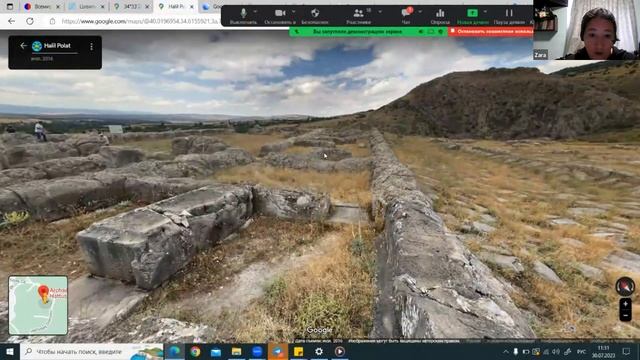Expand Participants options arrow
Image resolution: width=640 pixels, height=360 pixels.
coord(380,12)
